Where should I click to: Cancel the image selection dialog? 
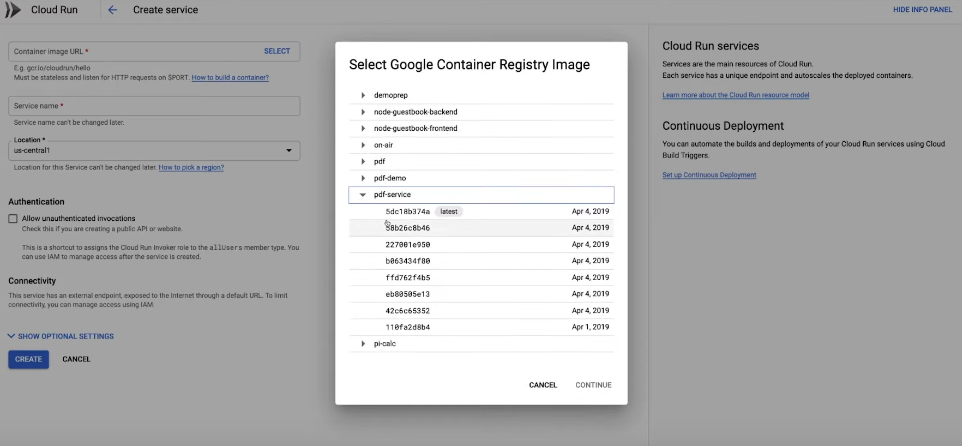click(x=543, y=385)
